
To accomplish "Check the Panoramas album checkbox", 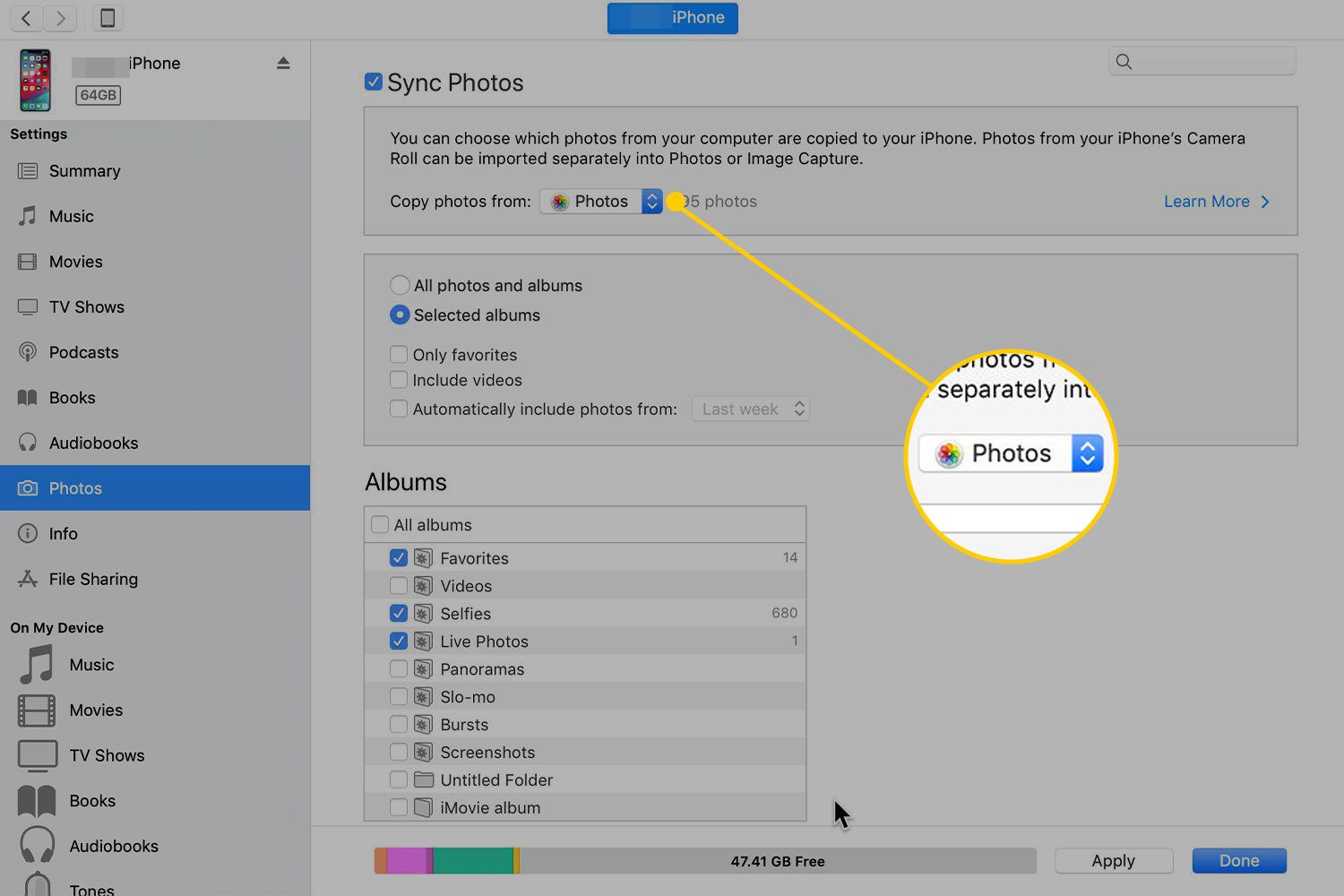I will [399, 668].
